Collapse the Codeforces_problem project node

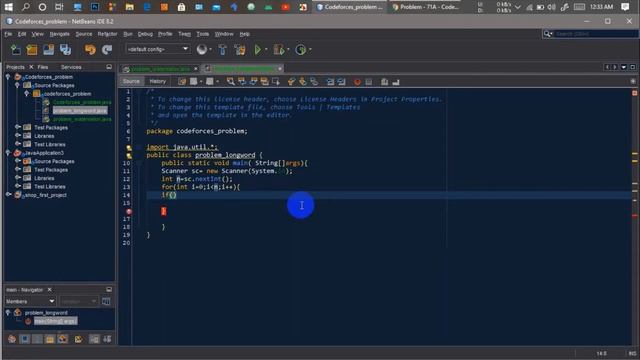tap(8, 77)
